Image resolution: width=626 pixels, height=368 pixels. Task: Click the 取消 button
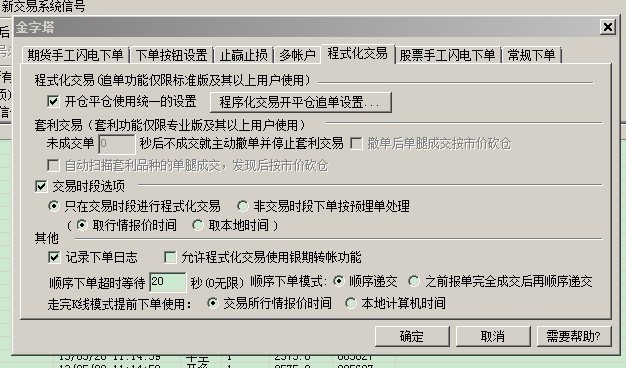point(493,336)
